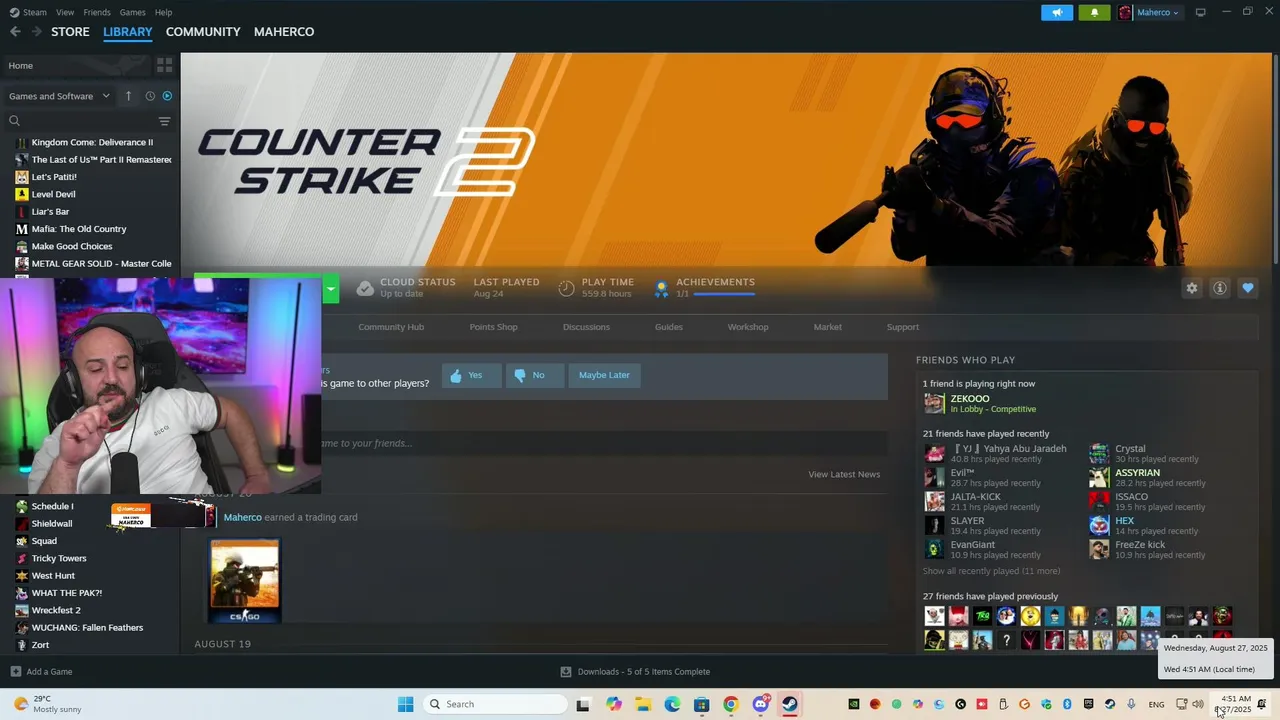The image size is (1280, 720).
Task: Open the Points Shop tab
Action: point(494,327)
